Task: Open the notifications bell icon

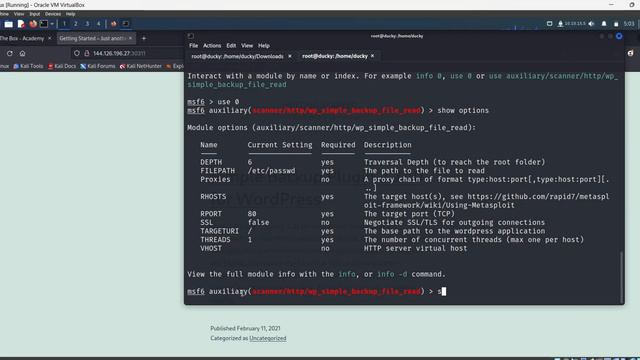Action: point(604,24)
